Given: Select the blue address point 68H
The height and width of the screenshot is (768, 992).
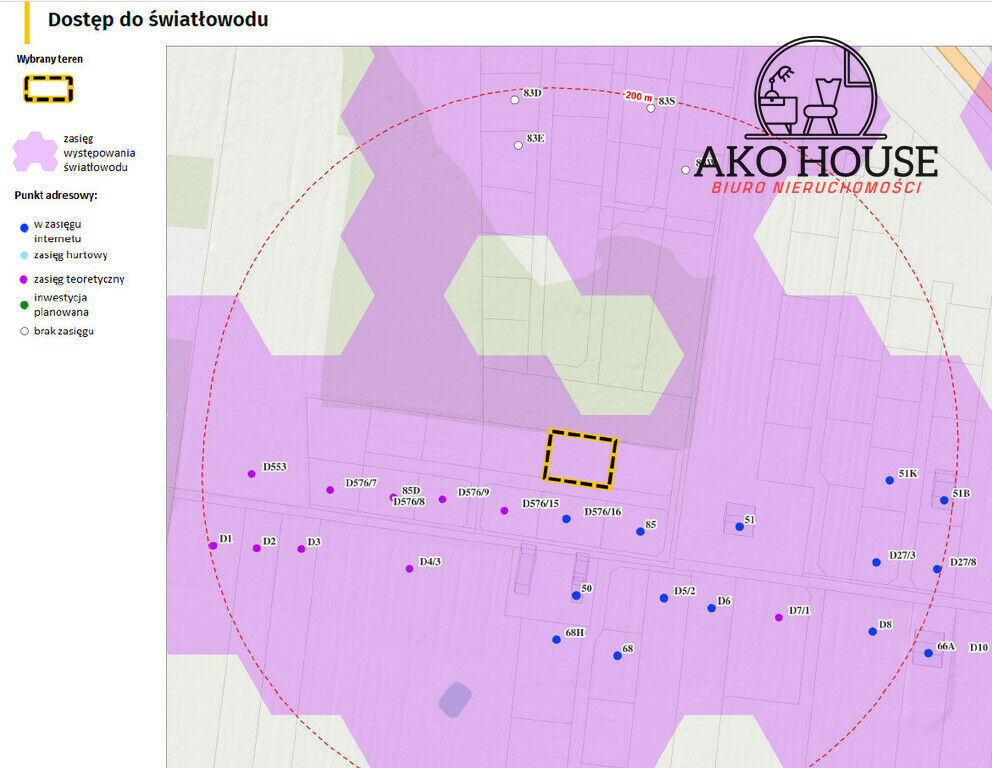Looking at the screenshot, I should (x=556, y=639).
